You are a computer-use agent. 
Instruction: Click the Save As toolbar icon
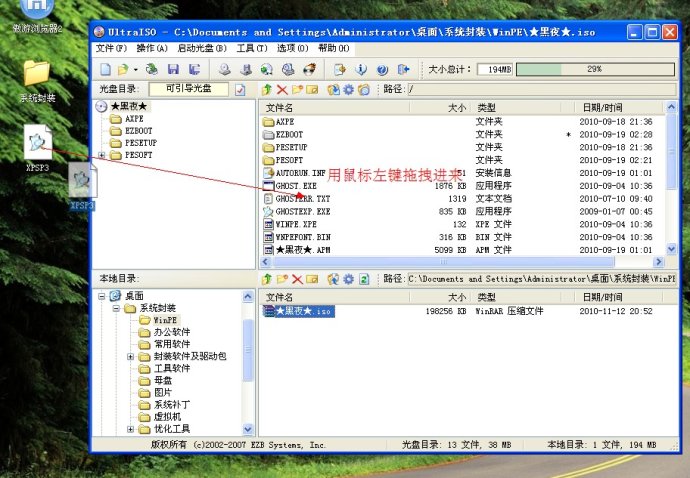[x=194, y=70]
